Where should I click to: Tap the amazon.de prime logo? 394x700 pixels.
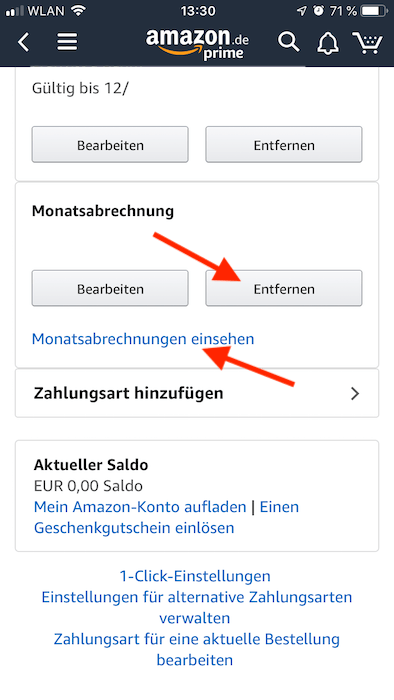pos(197,44)
